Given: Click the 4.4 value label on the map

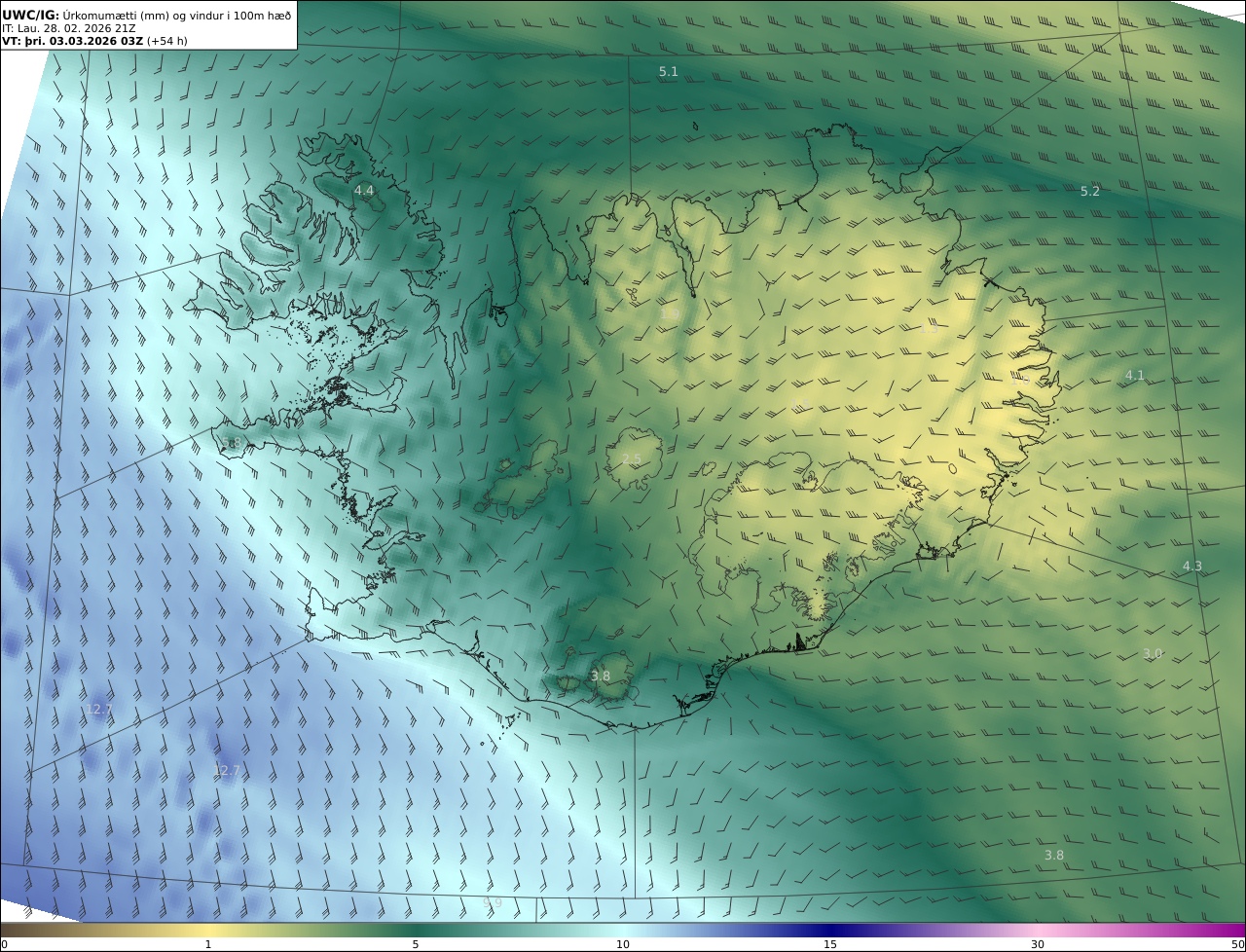Looking at the screenshot, I should pyautogui.click(x=364, y=191).
